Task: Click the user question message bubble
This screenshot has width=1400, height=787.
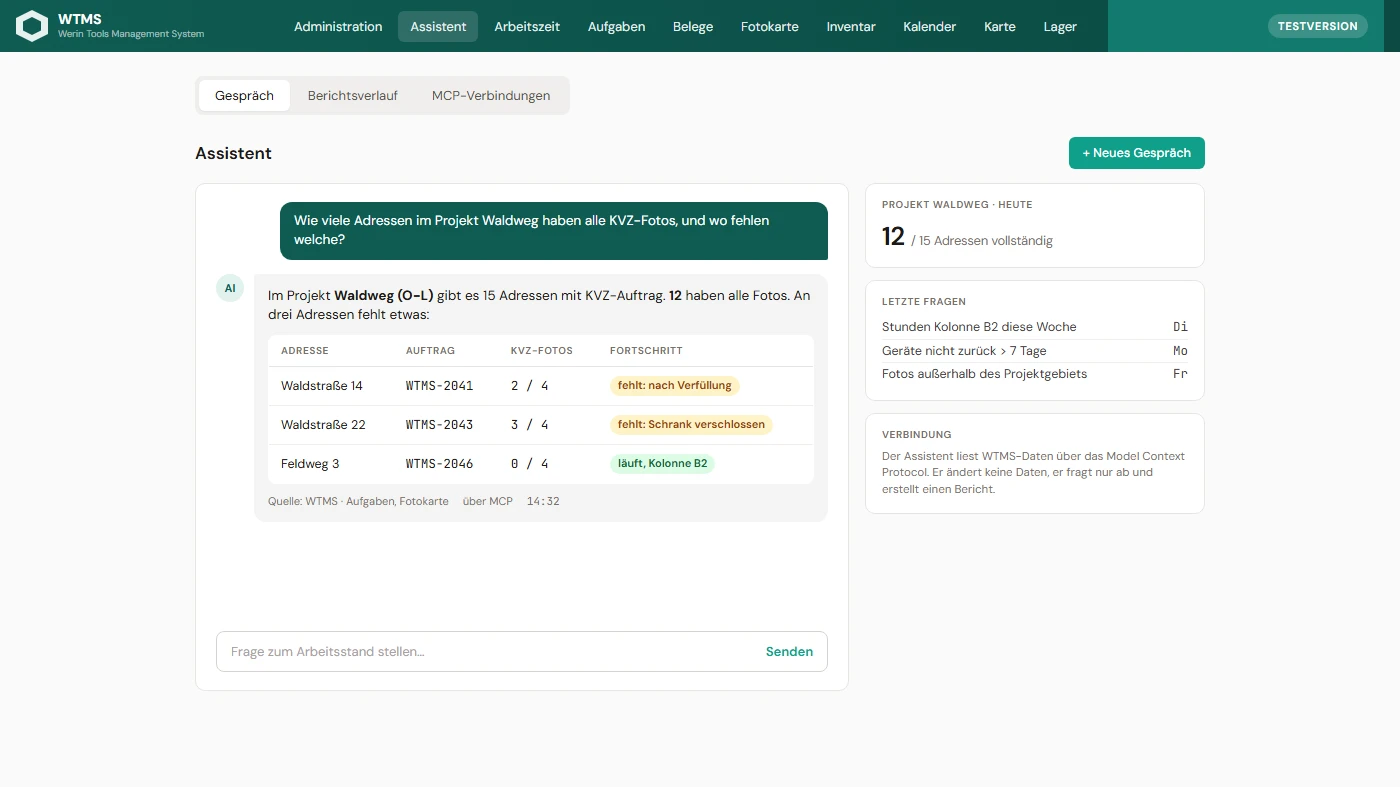Action: coord(554,231)
